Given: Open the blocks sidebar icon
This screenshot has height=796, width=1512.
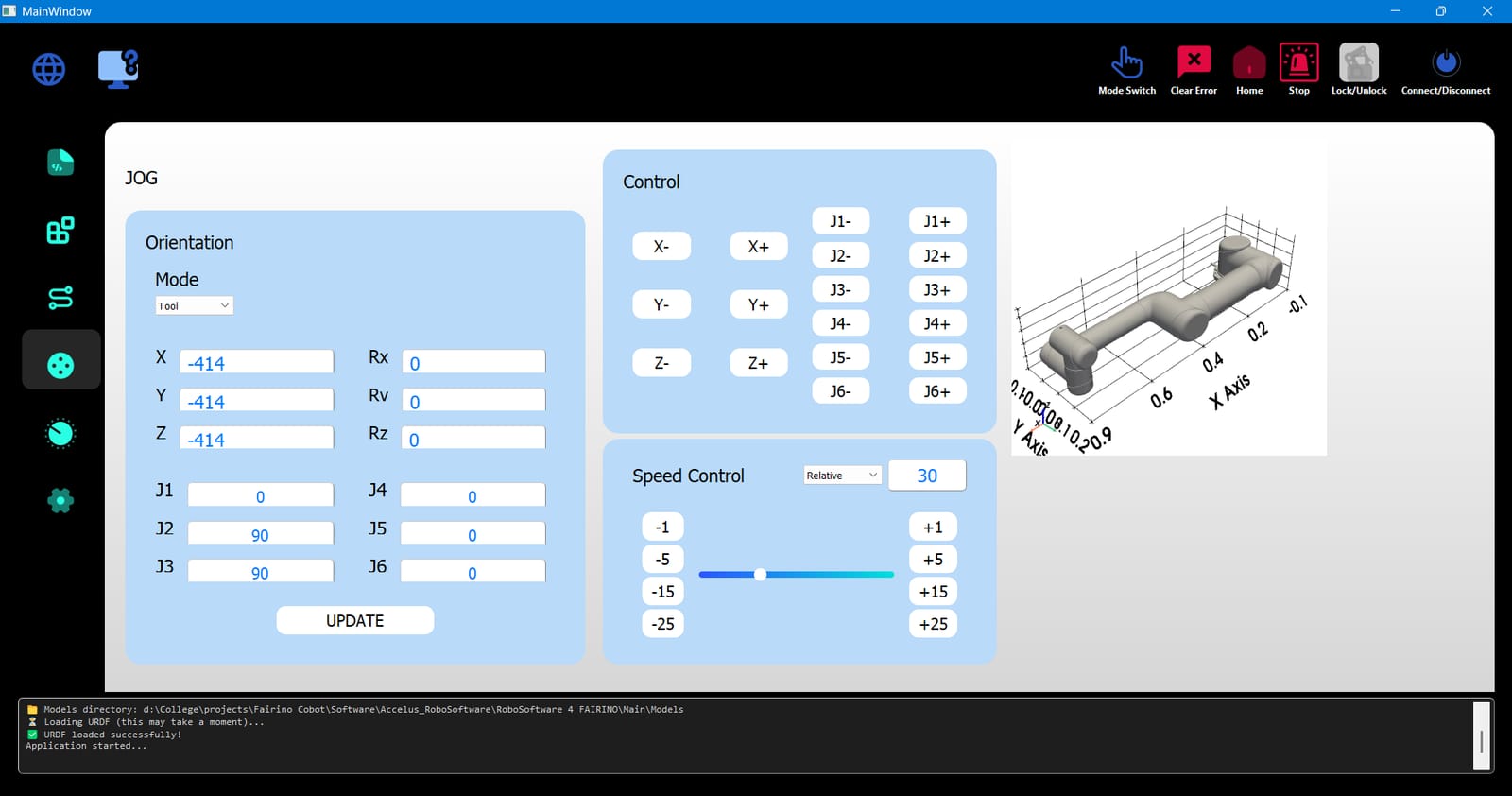Looking at the screenshot, I should pyautogui.click(x=60, y=230).
